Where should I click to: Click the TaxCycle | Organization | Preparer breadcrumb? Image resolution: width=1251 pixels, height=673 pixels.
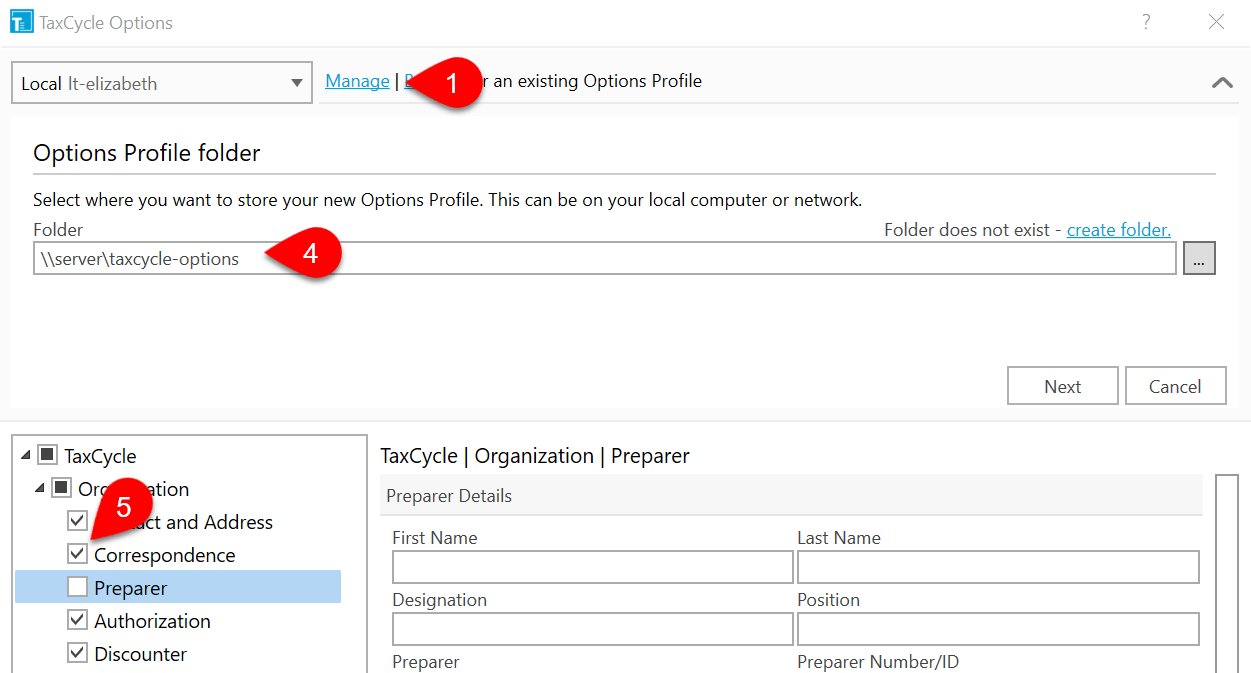tap(535, 456)
